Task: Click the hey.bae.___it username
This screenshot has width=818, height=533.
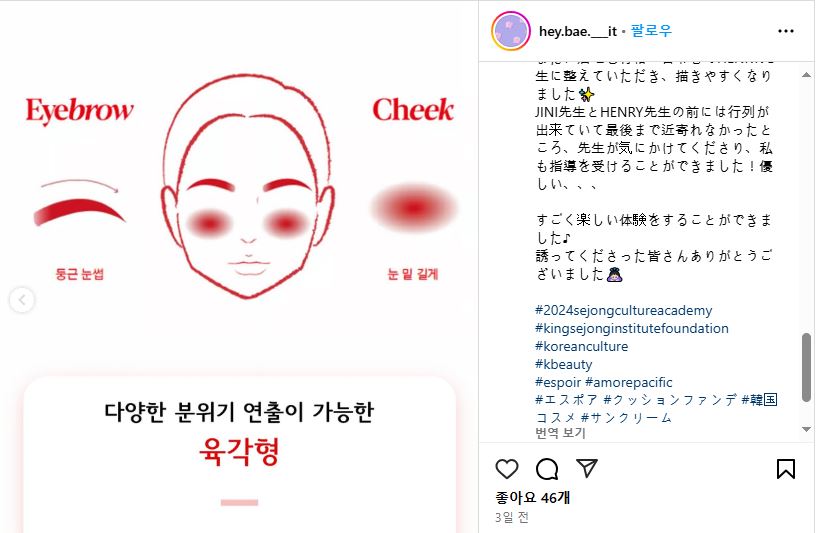Action: point(578,31)
